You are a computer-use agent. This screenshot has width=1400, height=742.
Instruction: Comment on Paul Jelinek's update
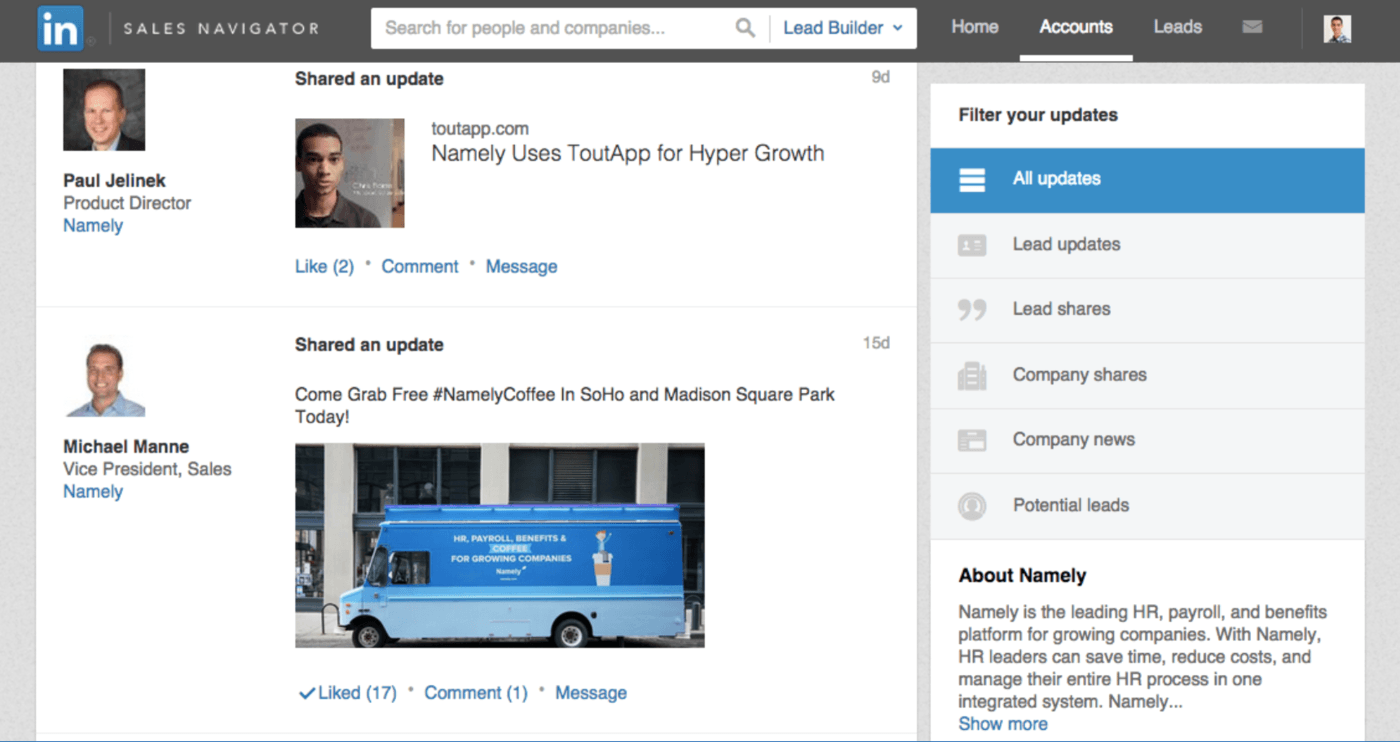[420, 267]
